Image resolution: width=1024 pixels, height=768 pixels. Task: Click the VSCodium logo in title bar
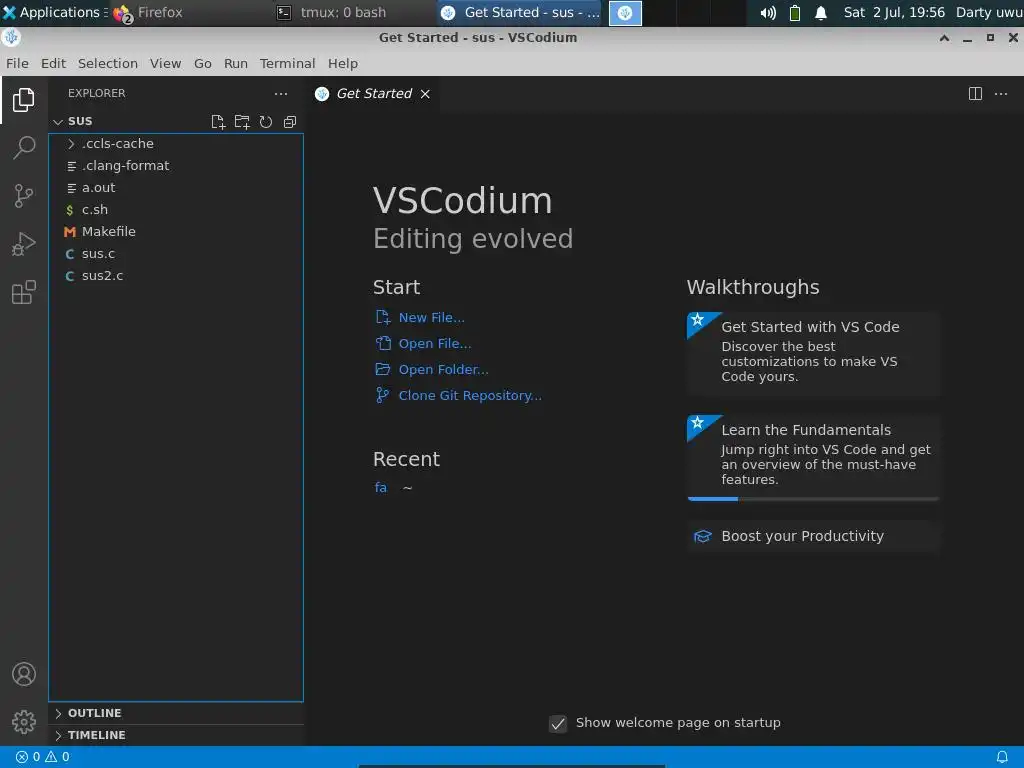click(x=11, y=37)
